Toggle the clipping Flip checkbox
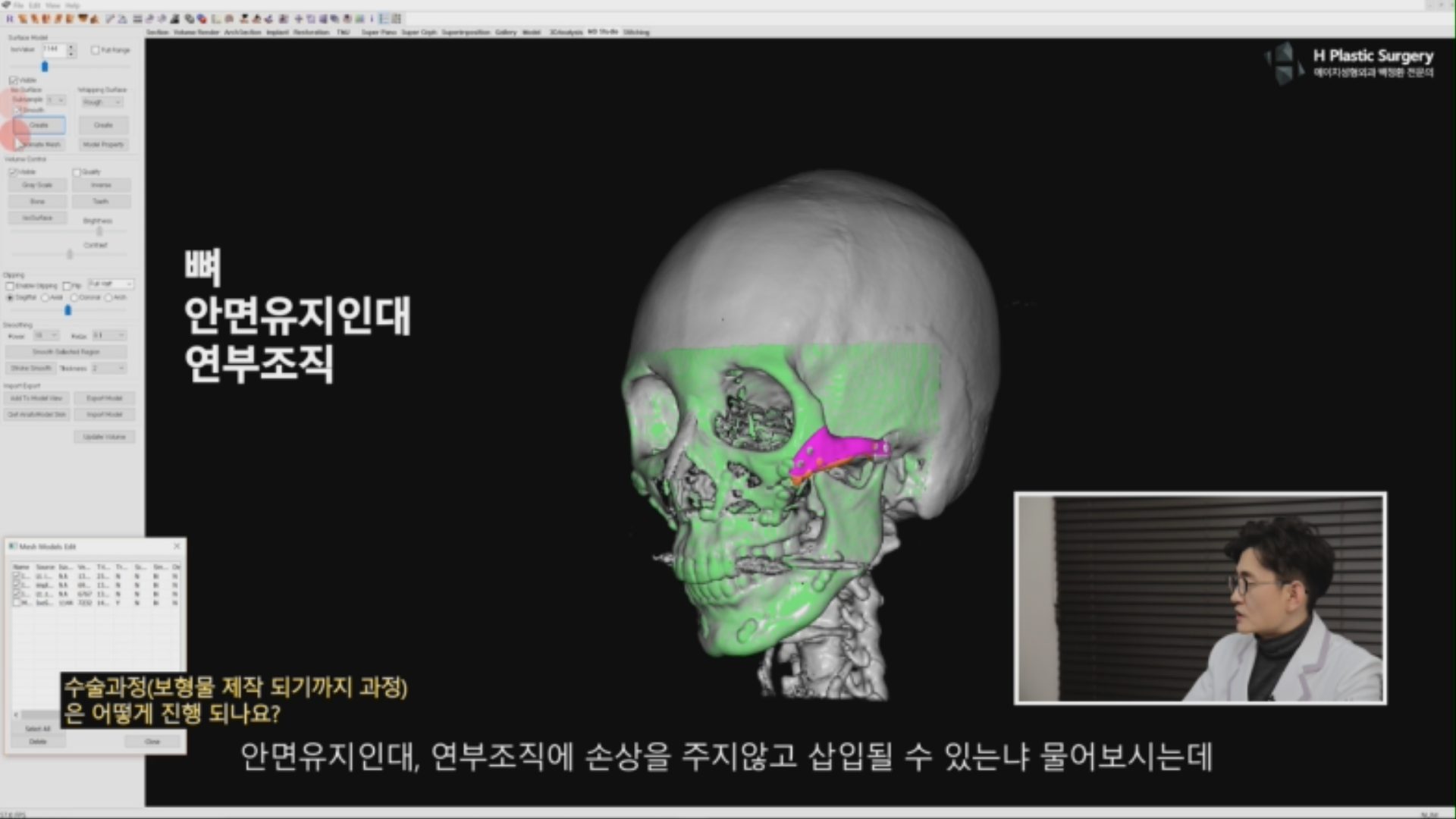The width and height of the screenshot is (1456, 819). 67,286
